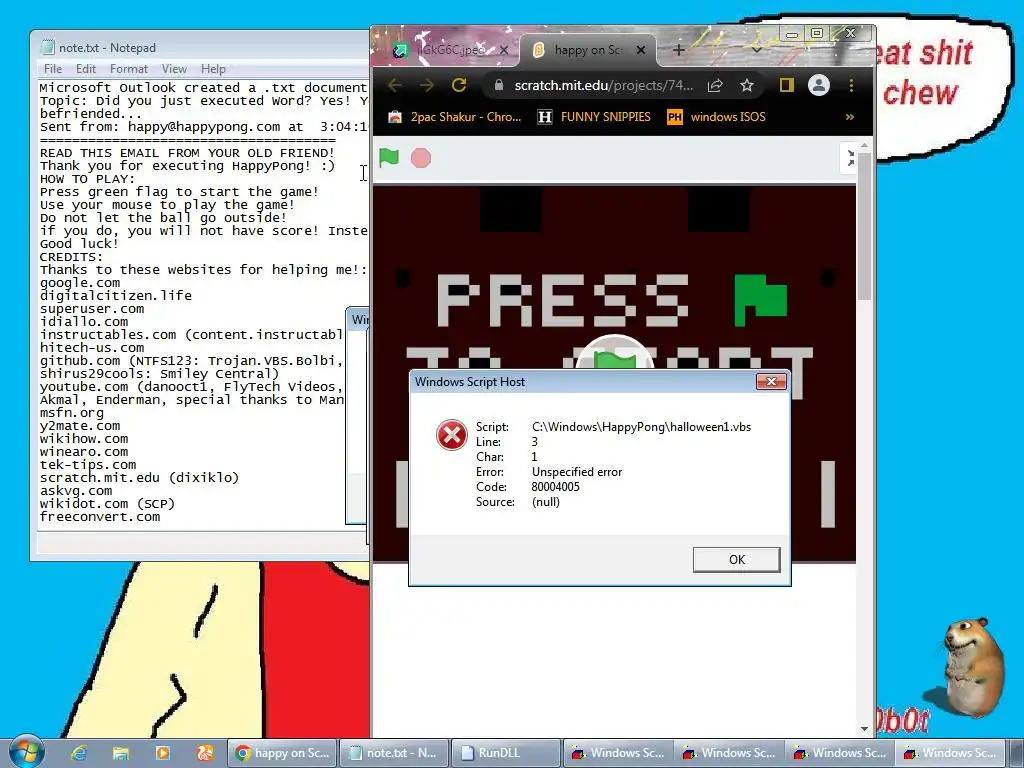The width and height of the screenshot is (1024, 768).
Task: Show hidden bookmarks with the double chevron
Action: 850,117
